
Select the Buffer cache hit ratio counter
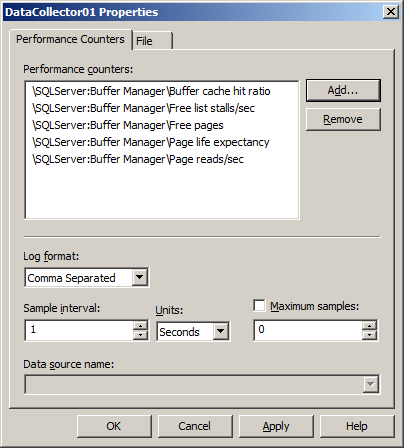151,91
